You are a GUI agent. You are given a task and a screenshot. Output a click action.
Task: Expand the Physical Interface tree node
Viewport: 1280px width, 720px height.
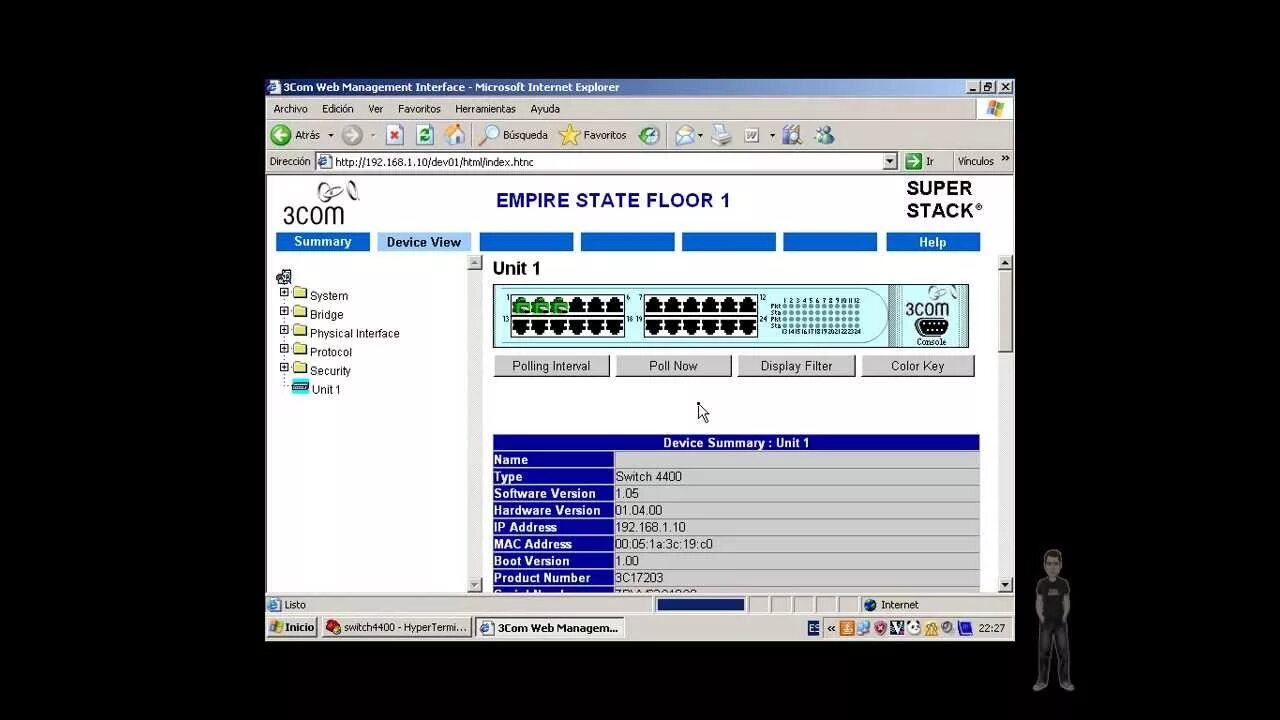(284, 330)
